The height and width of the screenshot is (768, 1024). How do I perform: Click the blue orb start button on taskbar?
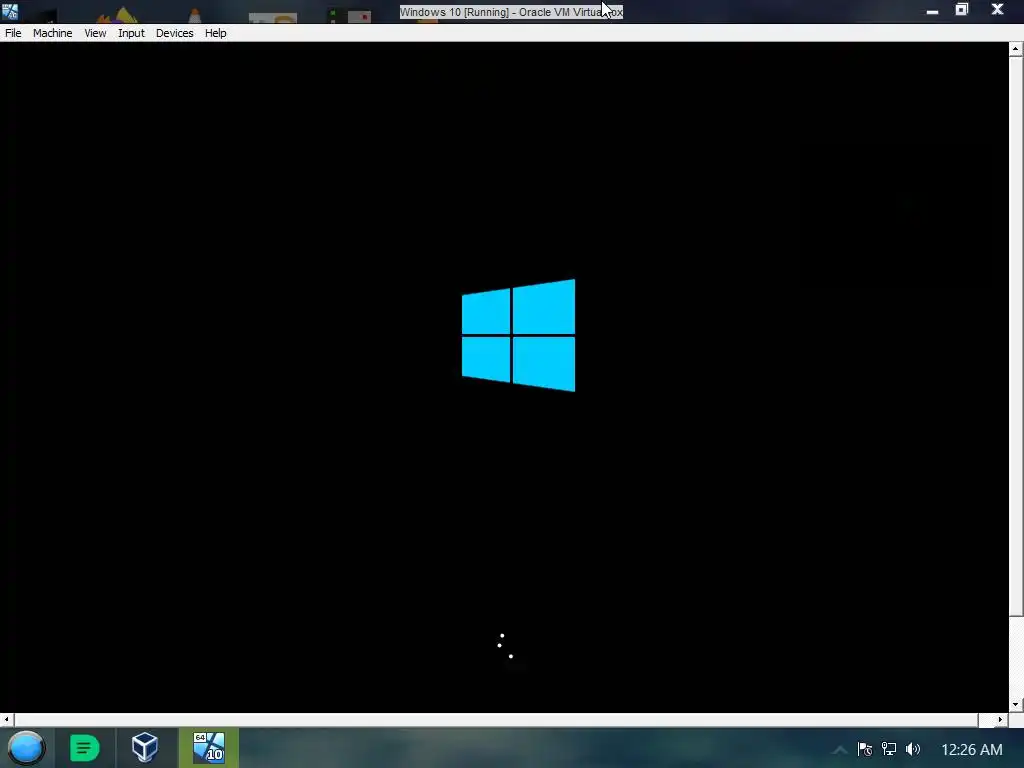pyautogui.click(x=26, y=748)
